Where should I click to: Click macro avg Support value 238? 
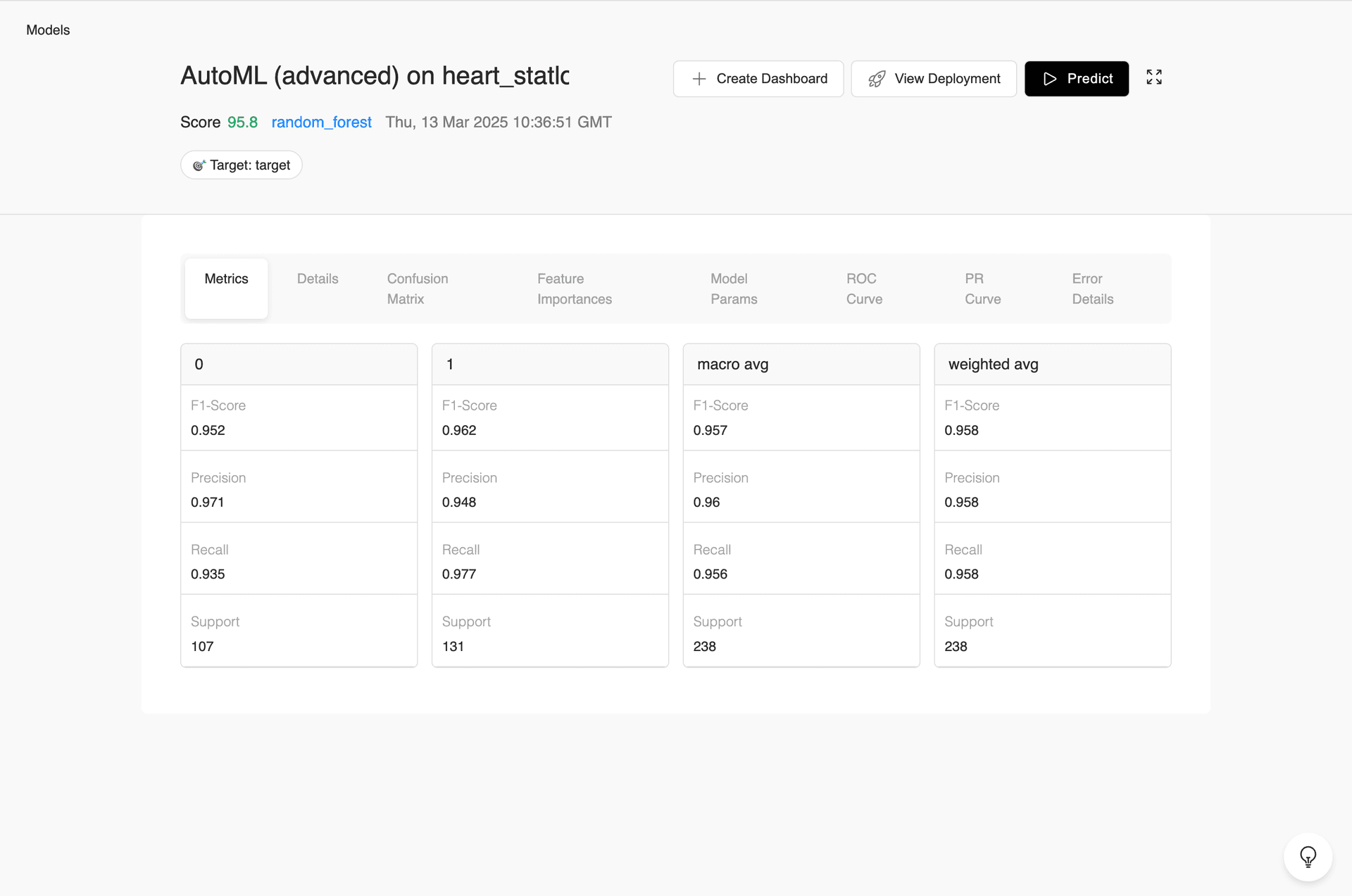click(x=704, y=647)
